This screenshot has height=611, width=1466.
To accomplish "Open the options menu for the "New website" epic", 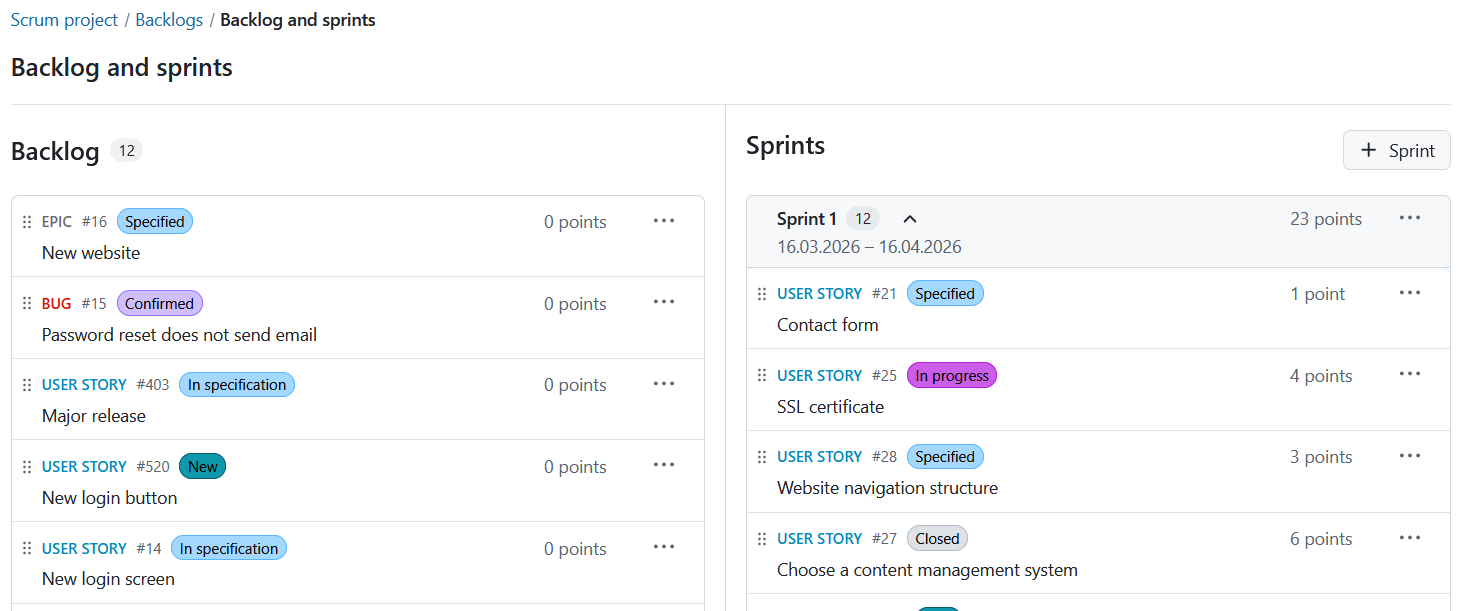I will [x=663, y=220].
